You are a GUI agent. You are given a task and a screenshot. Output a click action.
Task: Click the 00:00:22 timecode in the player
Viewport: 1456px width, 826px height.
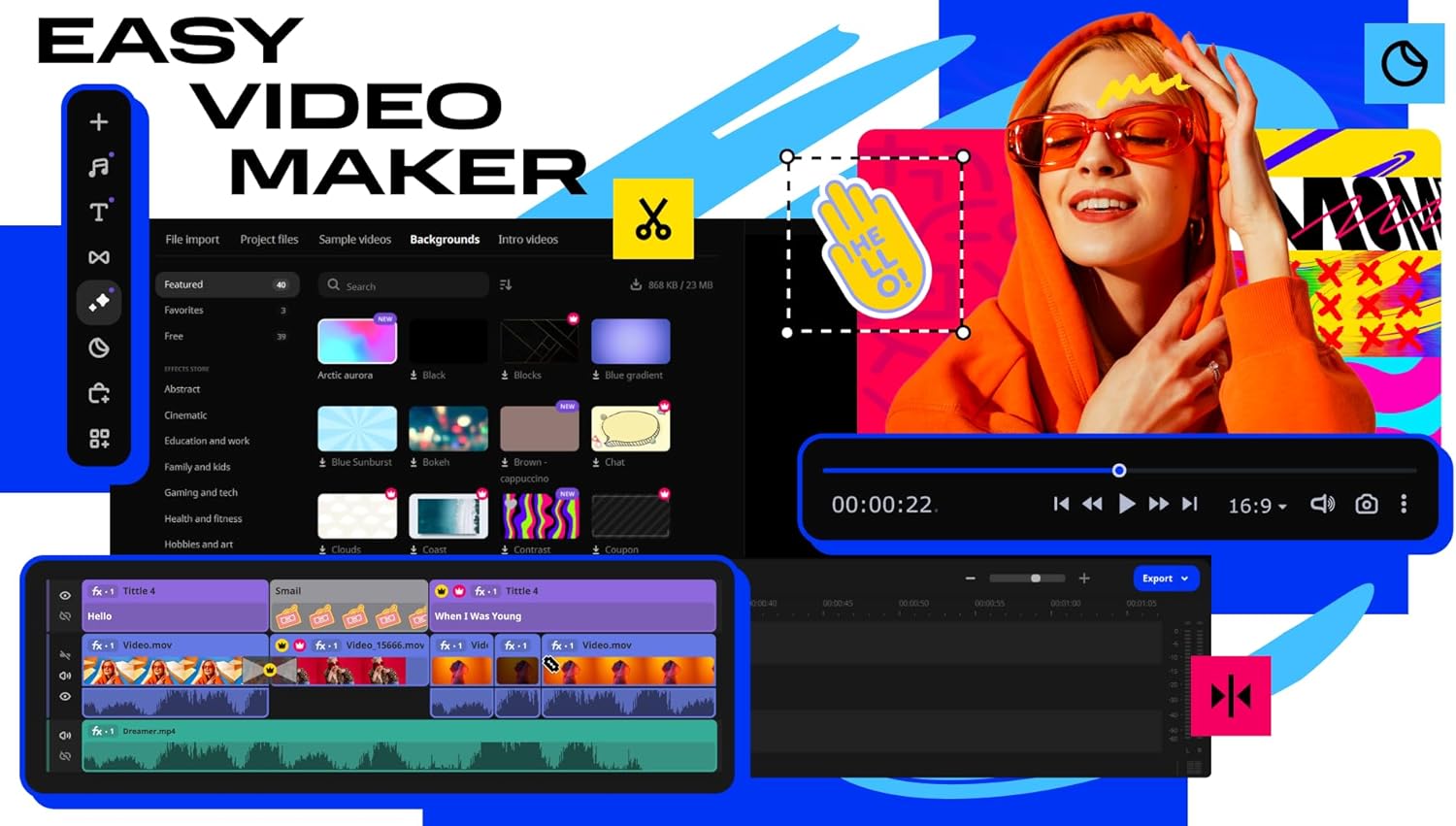(x=881, y=506)
